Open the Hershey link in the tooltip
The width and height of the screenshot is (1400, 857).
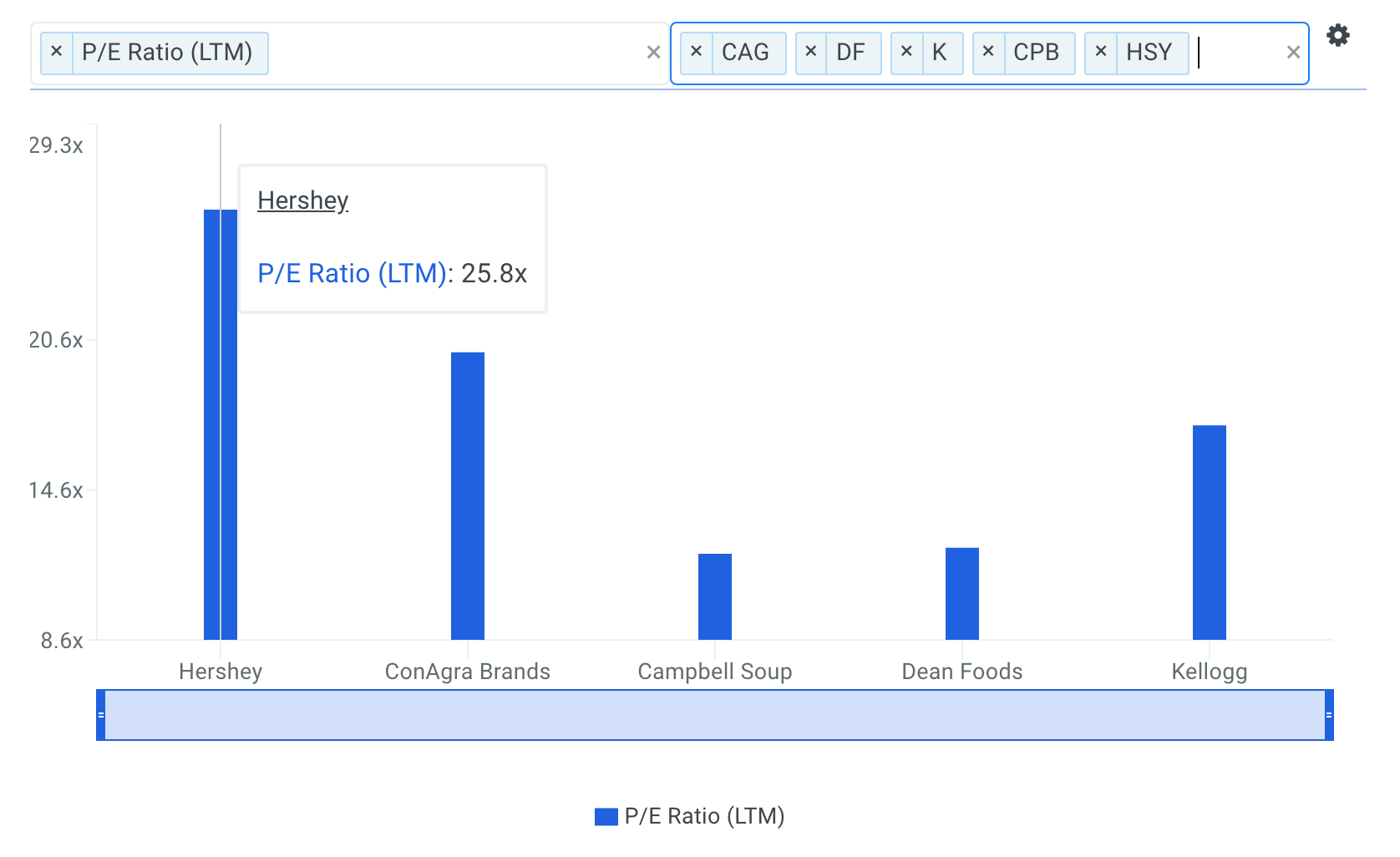pyautogui.click(x=303, y=200)
